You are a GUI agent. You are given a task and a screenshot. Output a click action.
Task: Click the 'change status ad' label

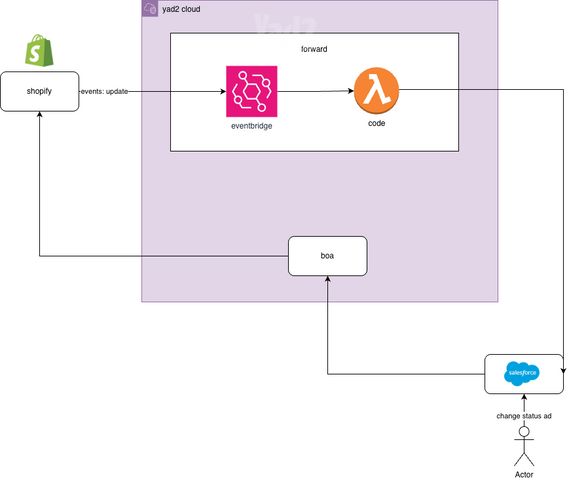(524, 416)
